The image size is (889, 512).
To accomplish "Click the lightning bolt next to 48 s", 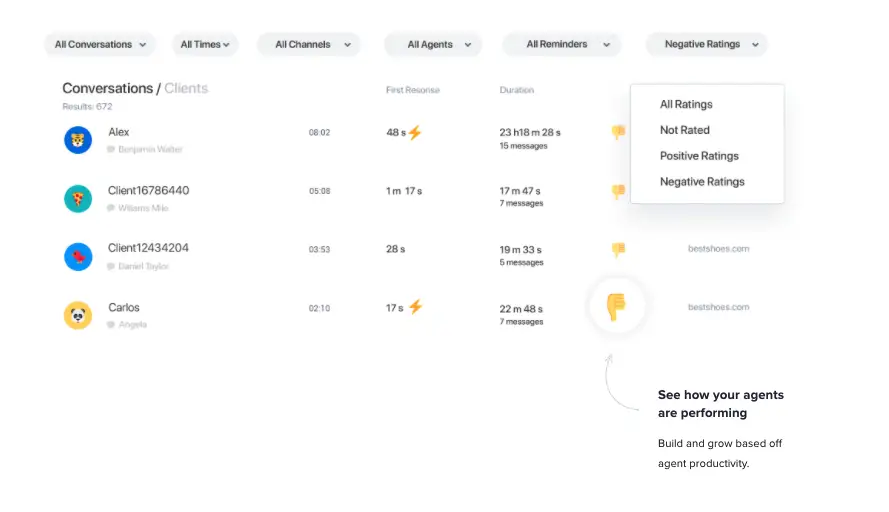I will (415, 132).
